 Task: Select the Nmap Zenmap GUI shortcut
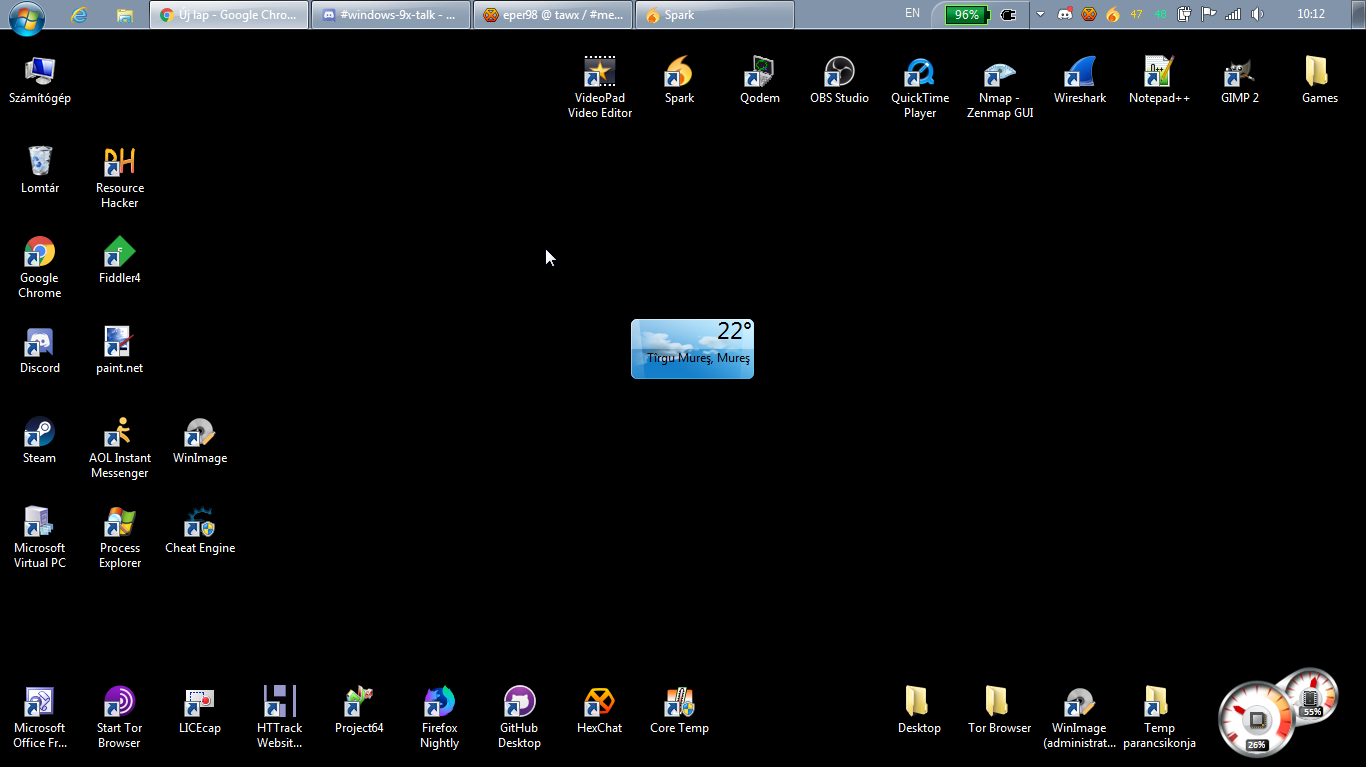click(1000, 87)
